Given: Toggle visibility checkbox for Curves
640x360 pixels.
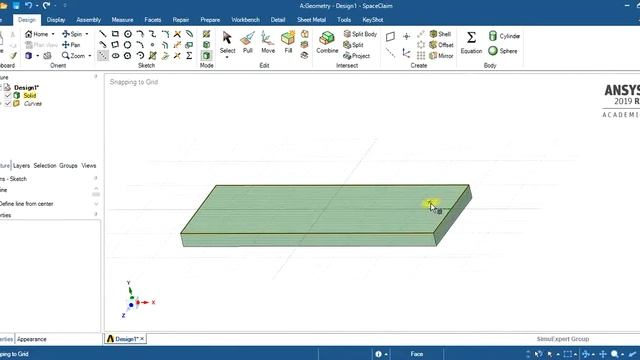Looking at the screenshot, I should click(x=8, y=104).
